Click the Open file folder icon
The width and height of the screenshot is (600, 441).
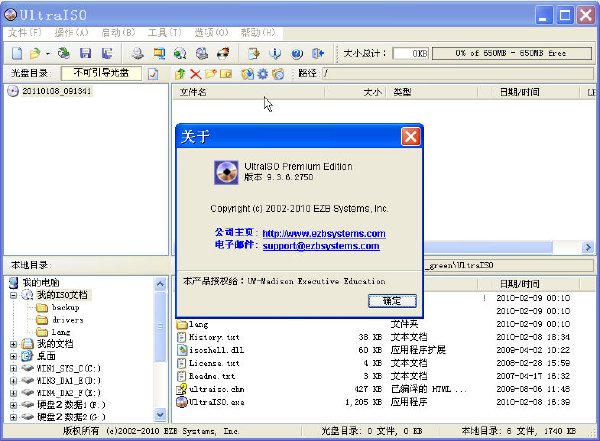(35, 53)
